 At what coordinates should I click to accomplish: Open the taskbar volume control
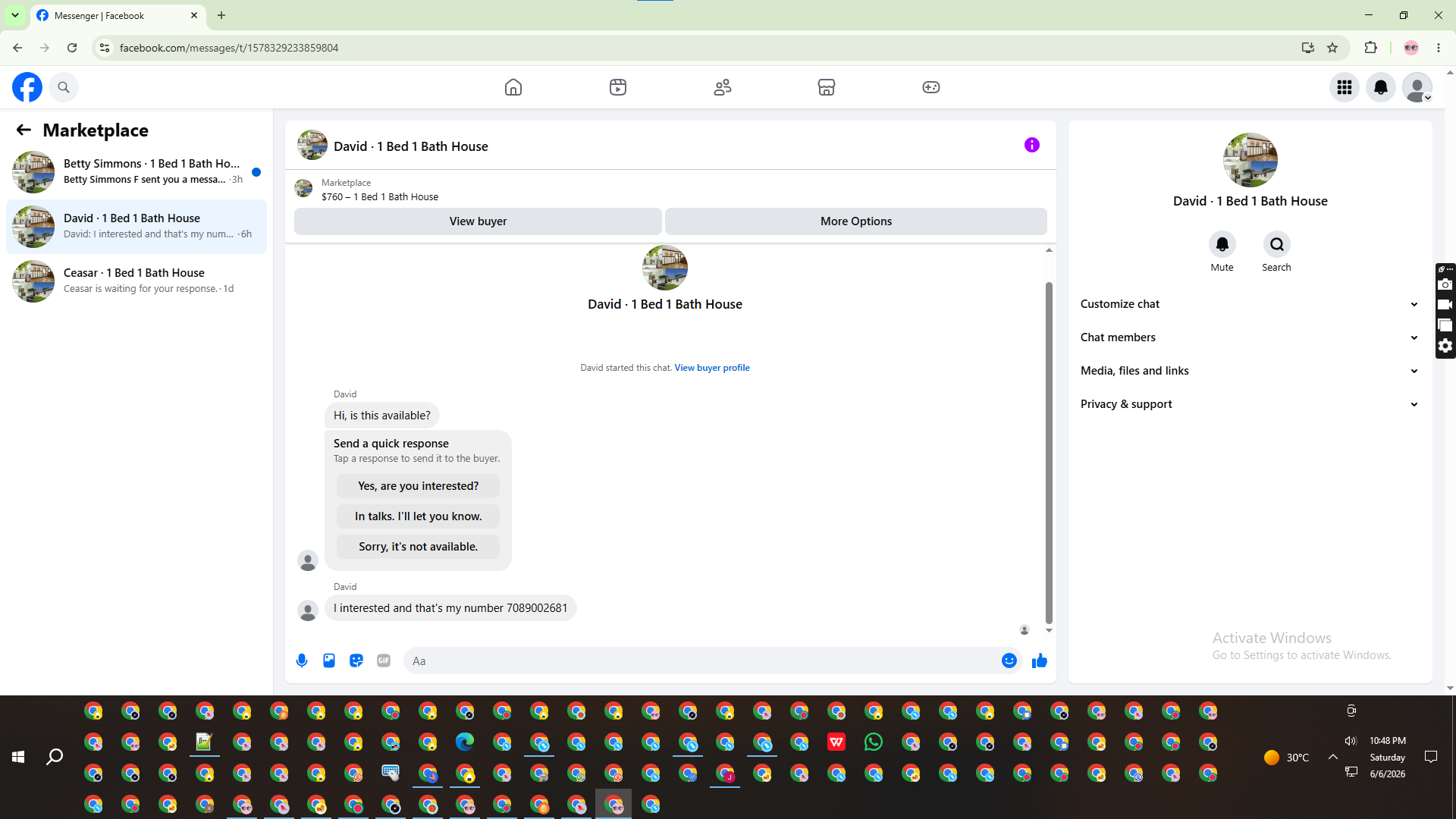(1351, 741)
